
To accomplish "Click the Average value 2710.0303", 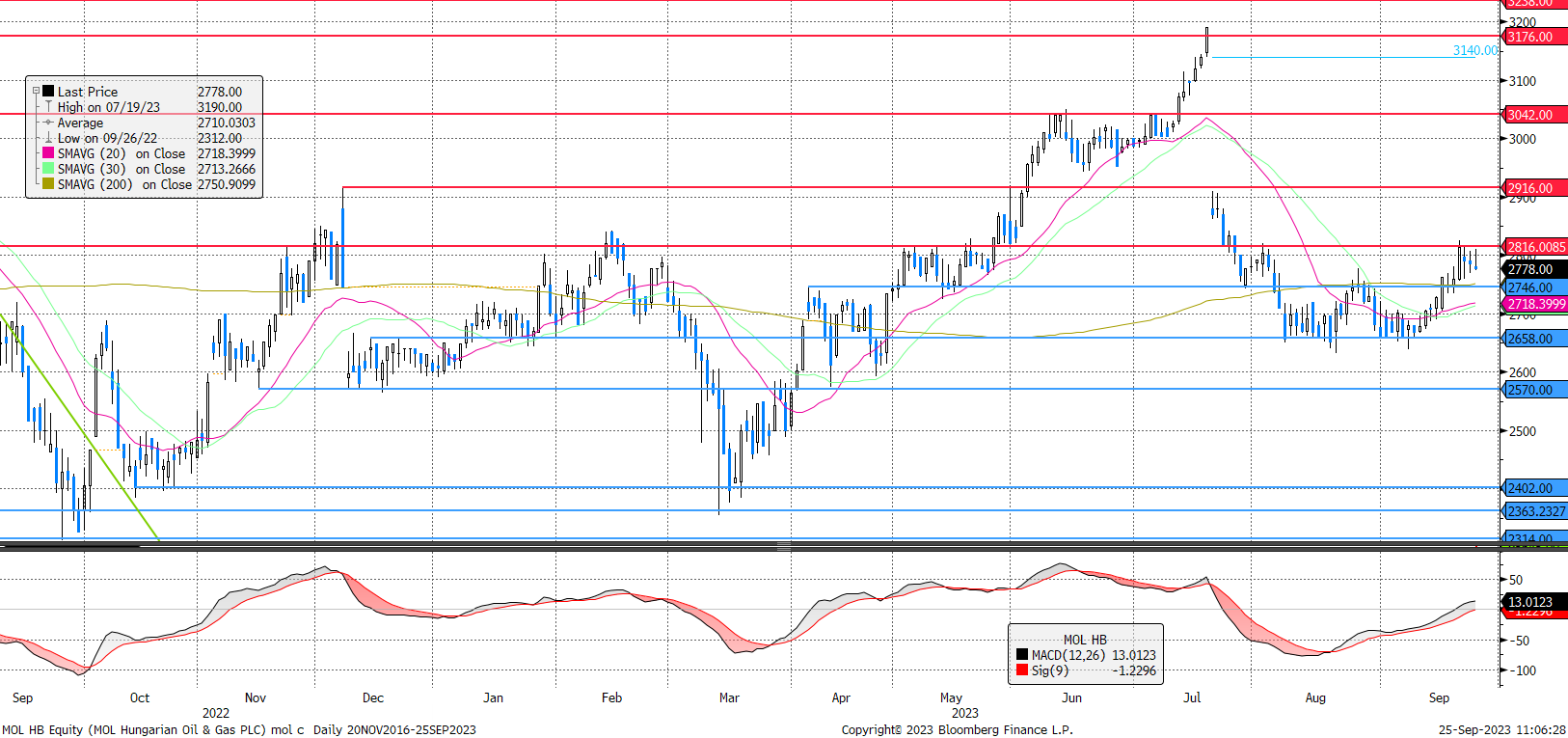I will (227, 123).
